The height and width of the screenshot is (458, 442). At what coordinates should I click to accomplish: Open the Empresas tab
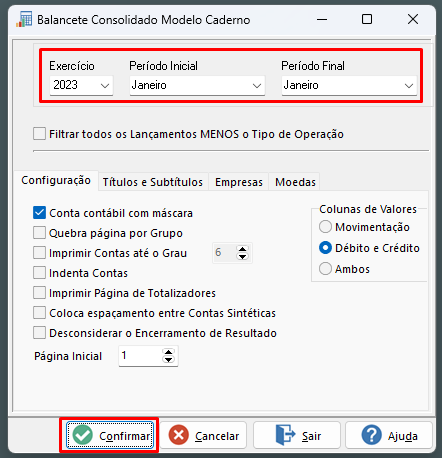(239, 182)
